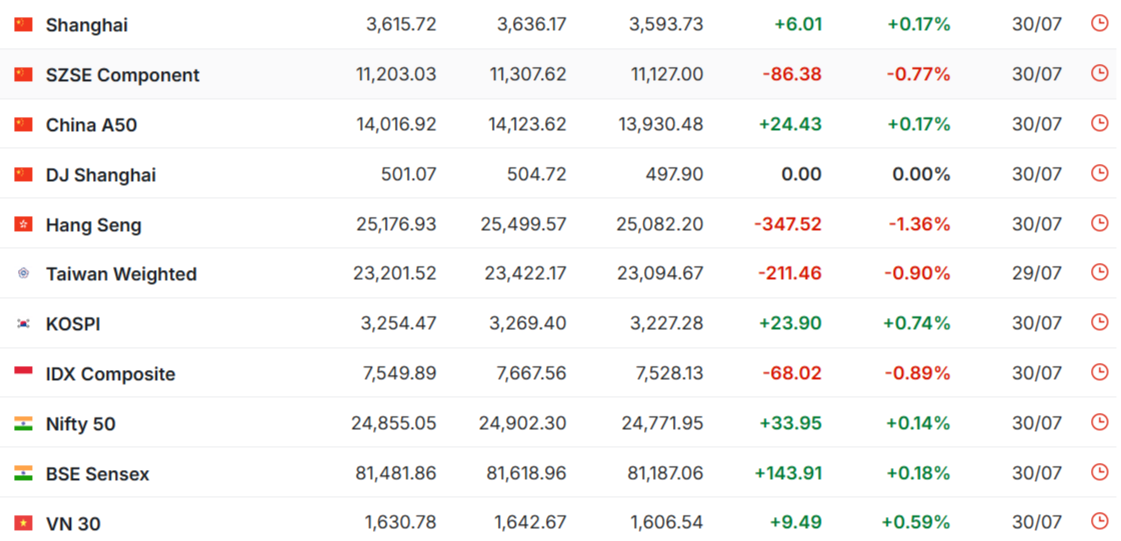1121x541 pixels.
Task: Click the India flag beside Nifty 50
Action: click(x=24, y=424)
